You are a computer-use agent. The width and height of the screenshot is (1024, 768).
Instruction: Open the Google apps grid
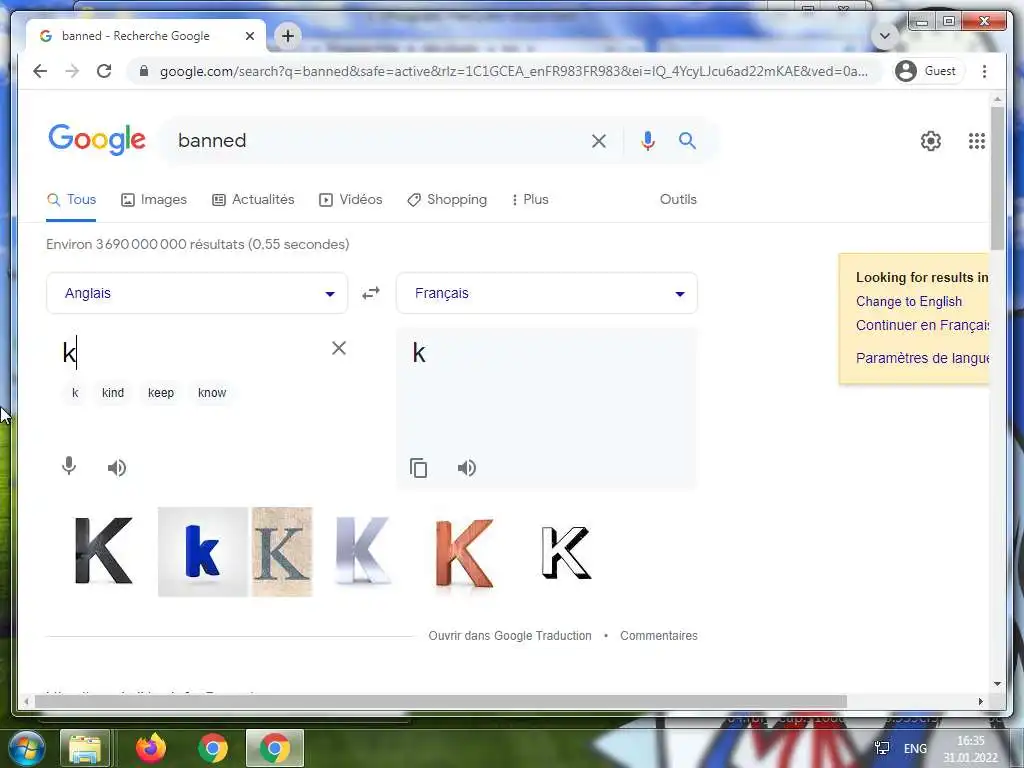(976, 140)
